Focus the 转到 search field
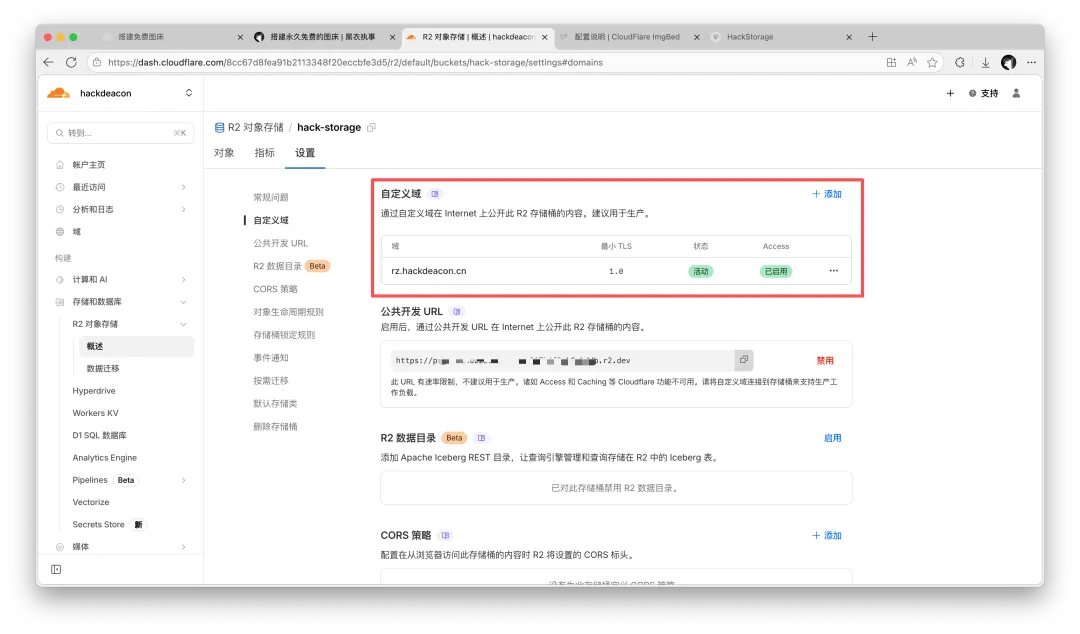 [x=121, y=133]
